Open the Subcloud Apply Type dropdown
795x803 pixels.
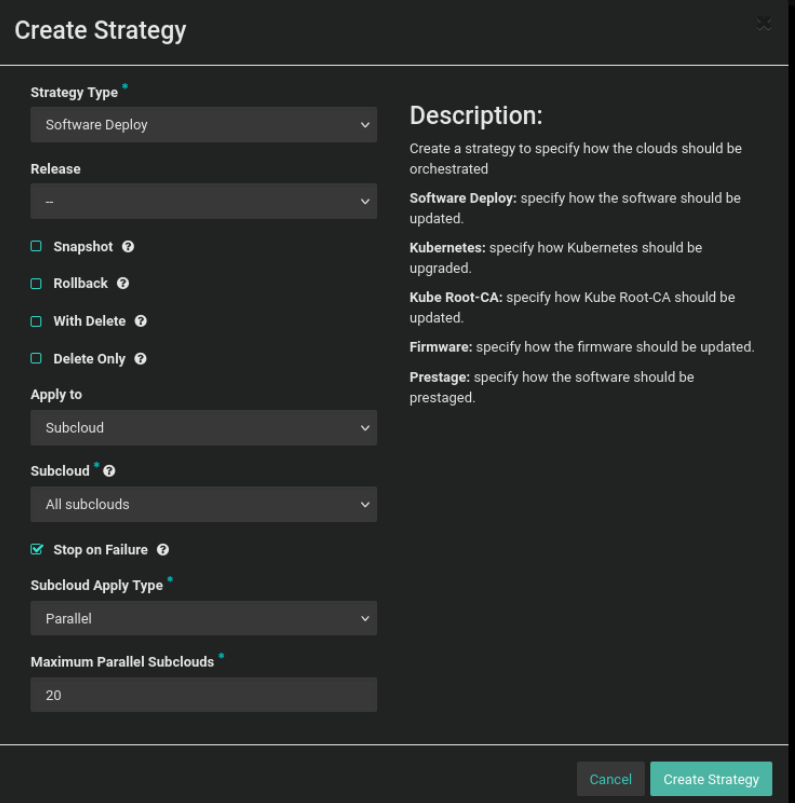pos(204,618)
